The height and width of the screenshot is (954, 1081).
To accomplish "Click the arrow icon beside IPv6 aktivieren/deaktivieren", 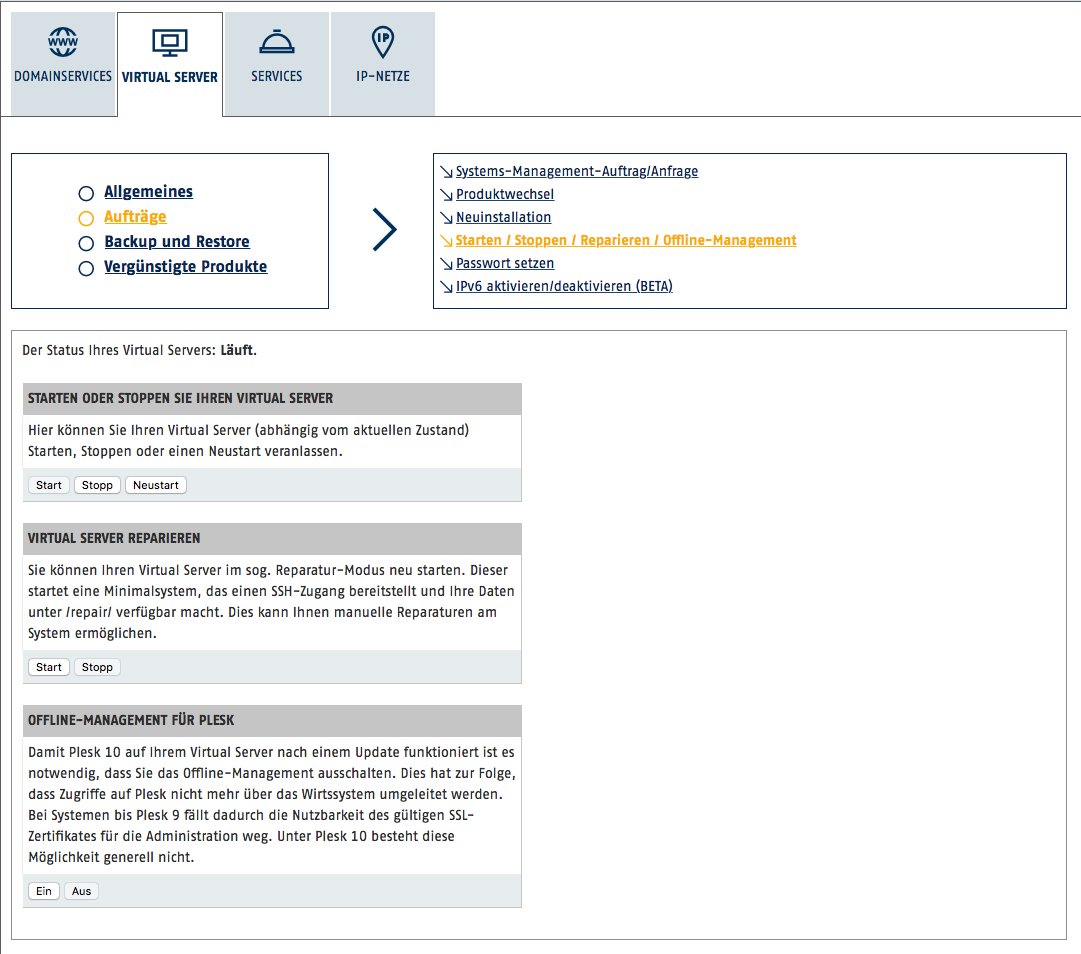I will (447, 287).
